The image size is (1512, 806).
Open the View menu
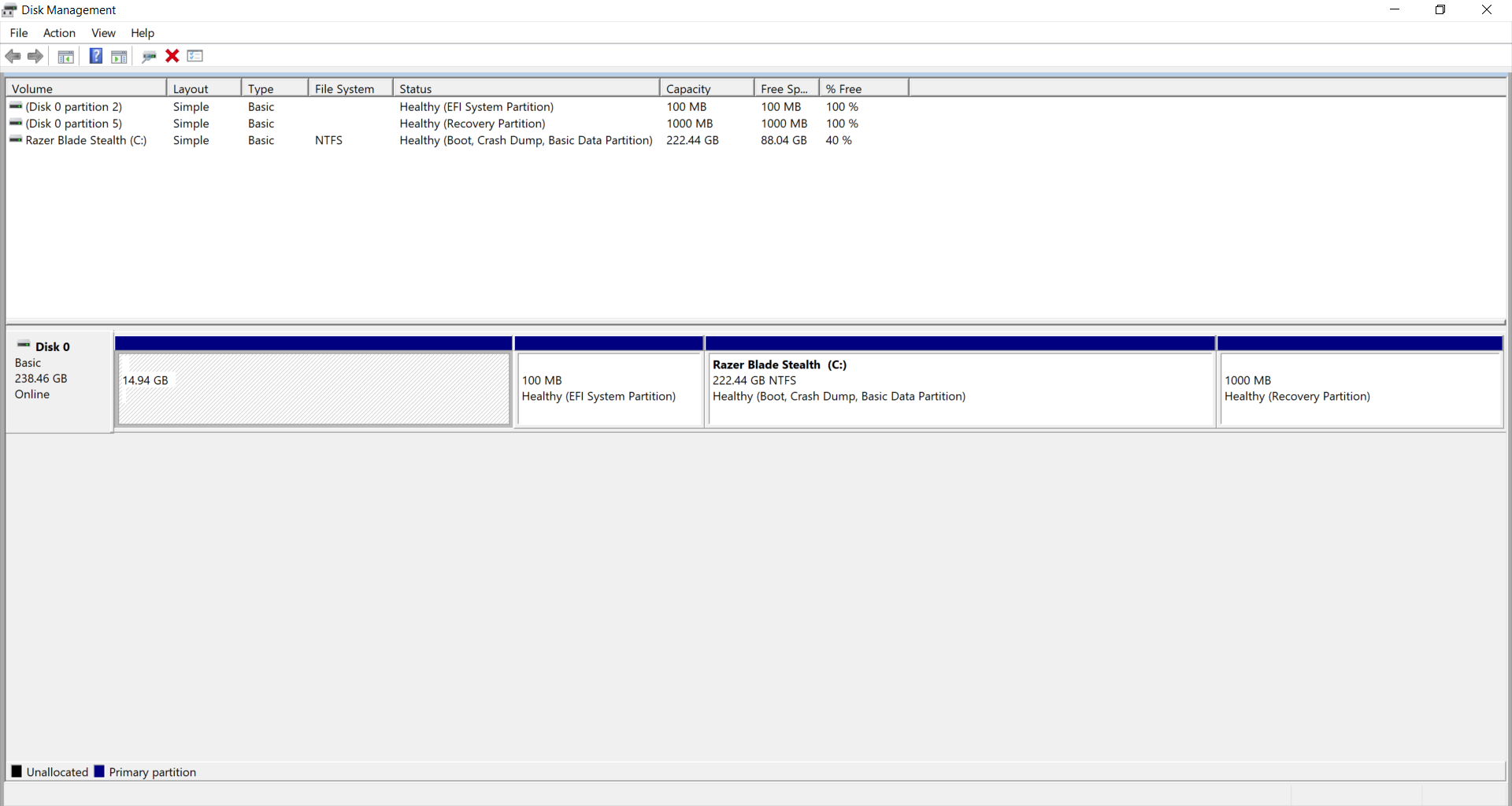pyautogui.click(x=103, y=33)
